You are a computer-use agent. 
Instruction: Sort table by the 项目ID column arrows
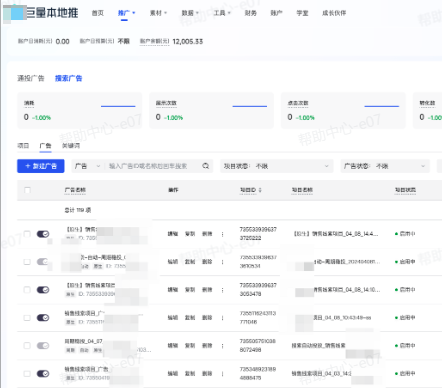tap(260, 190)
